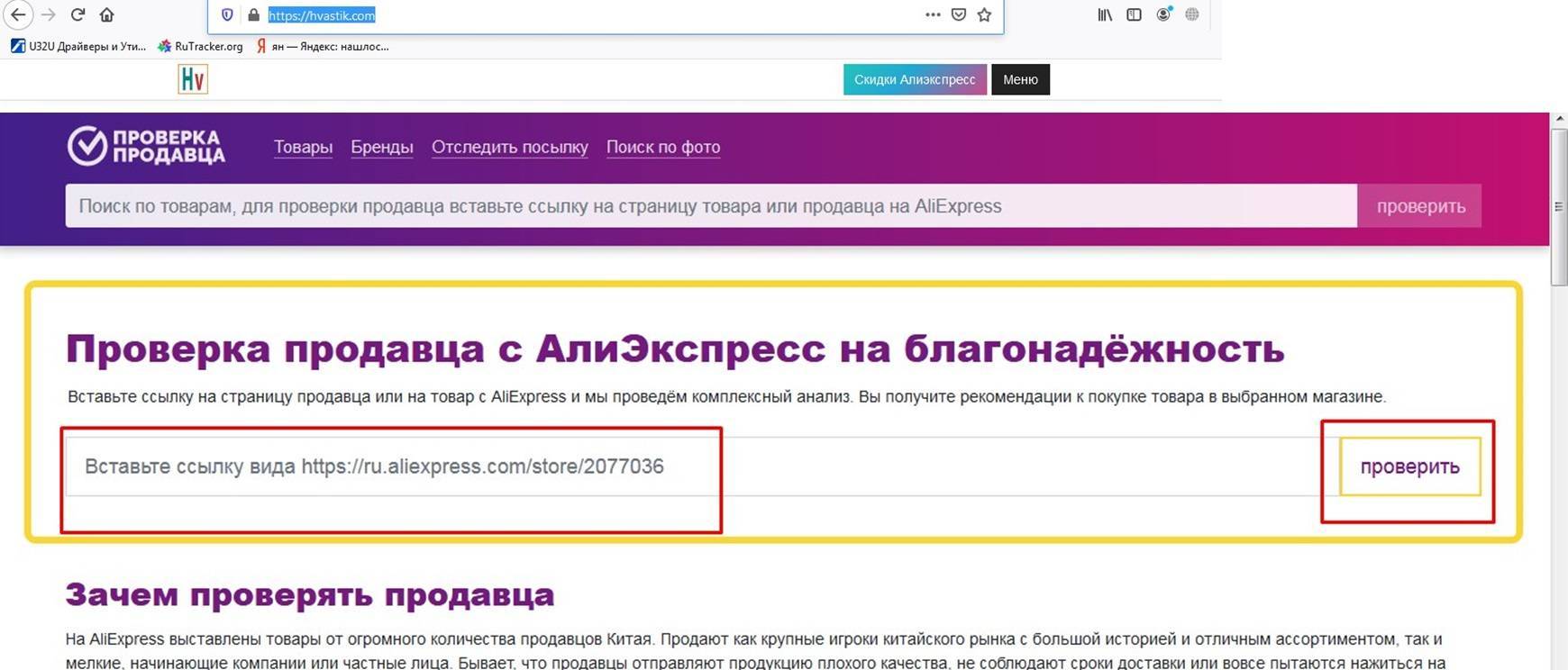Viewport: 1568px width, 670px height.
Task: Open Firefox account menu
Action: 1163,14
